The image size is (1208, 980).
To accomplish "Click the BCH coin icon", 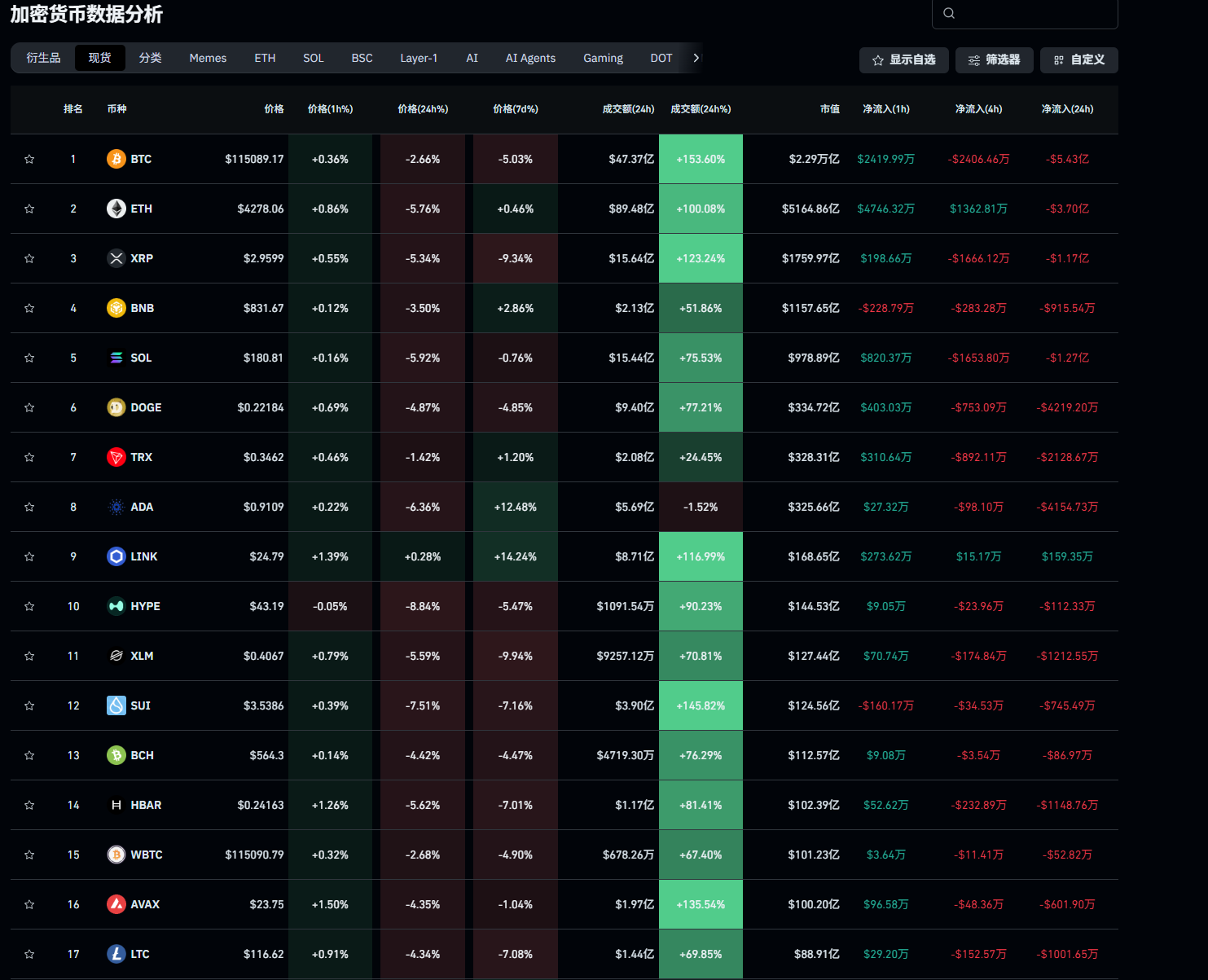I will (116, 755).
